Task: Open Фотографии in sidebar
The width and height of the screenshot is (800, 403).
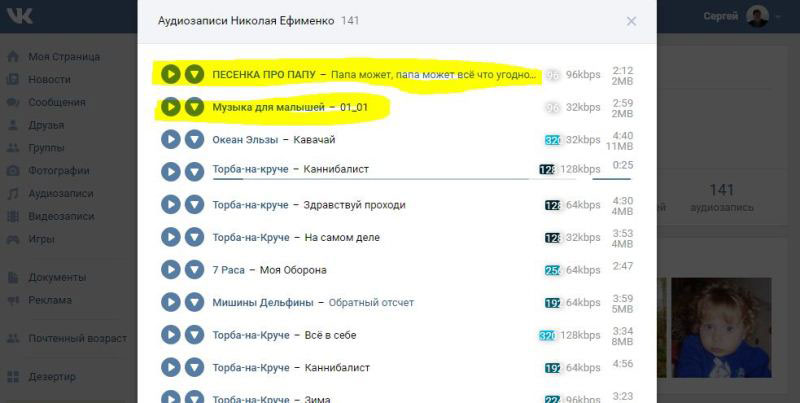Action: 59,170
